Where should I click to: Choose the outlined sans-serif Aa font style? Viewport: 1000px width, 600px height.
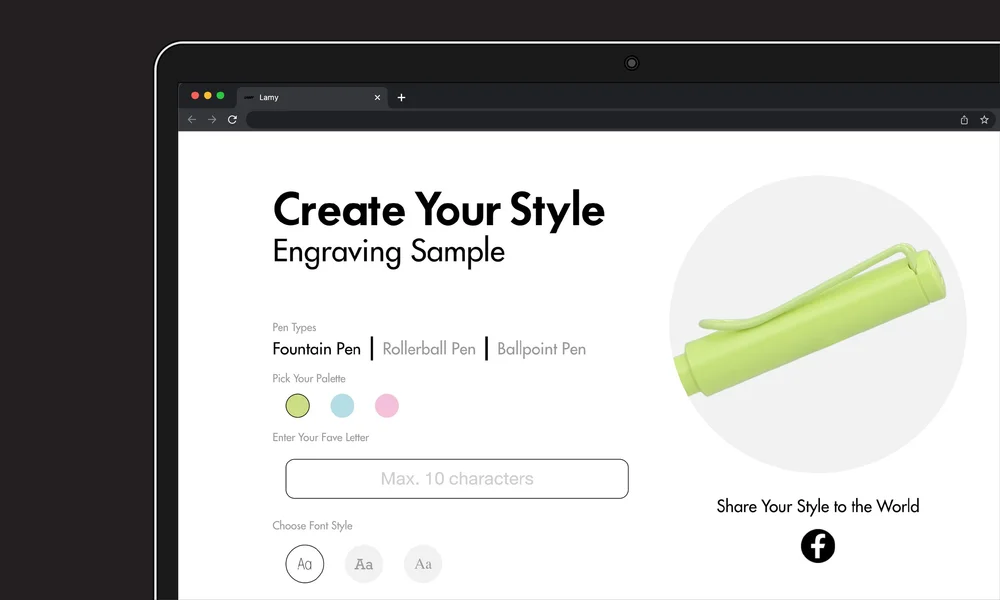pyautogui.click(x=305, y=564)
